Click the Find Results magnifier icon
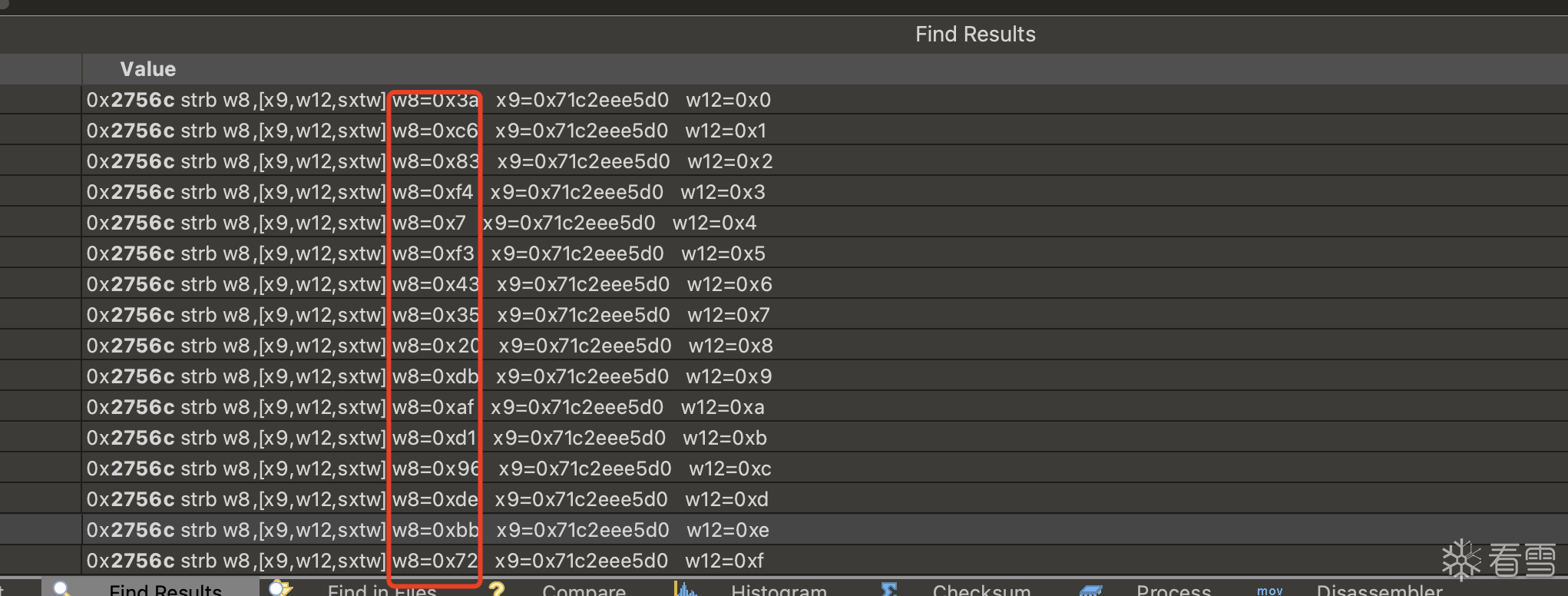This screenshot has width=1568, height=596. (62, 589)
